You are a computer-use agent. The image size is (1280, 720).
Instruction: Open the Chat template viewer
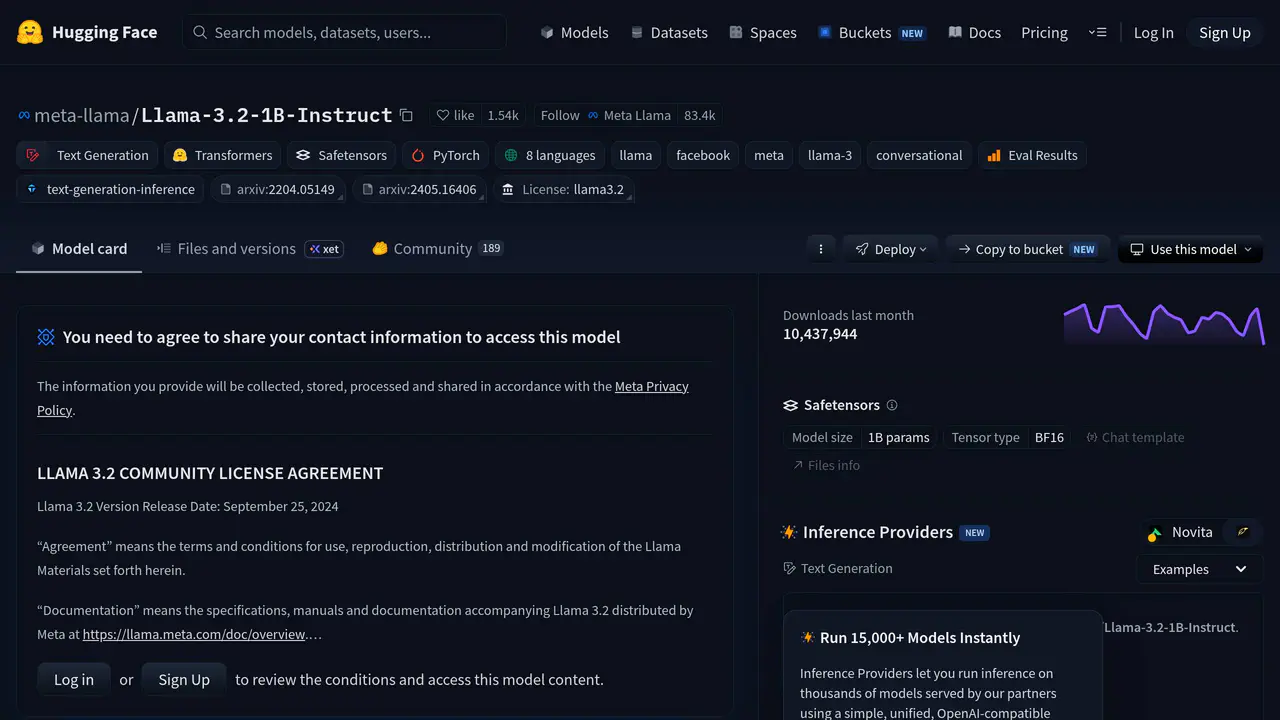point(1135,437)
